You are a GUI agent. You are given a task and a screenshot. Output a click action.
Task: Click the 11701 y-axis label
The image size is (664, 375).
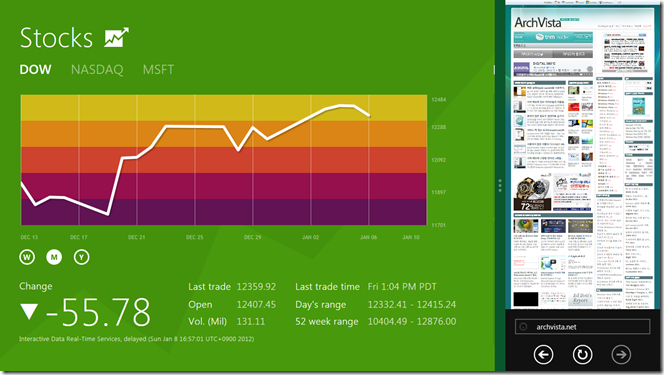tap(439, 225)
